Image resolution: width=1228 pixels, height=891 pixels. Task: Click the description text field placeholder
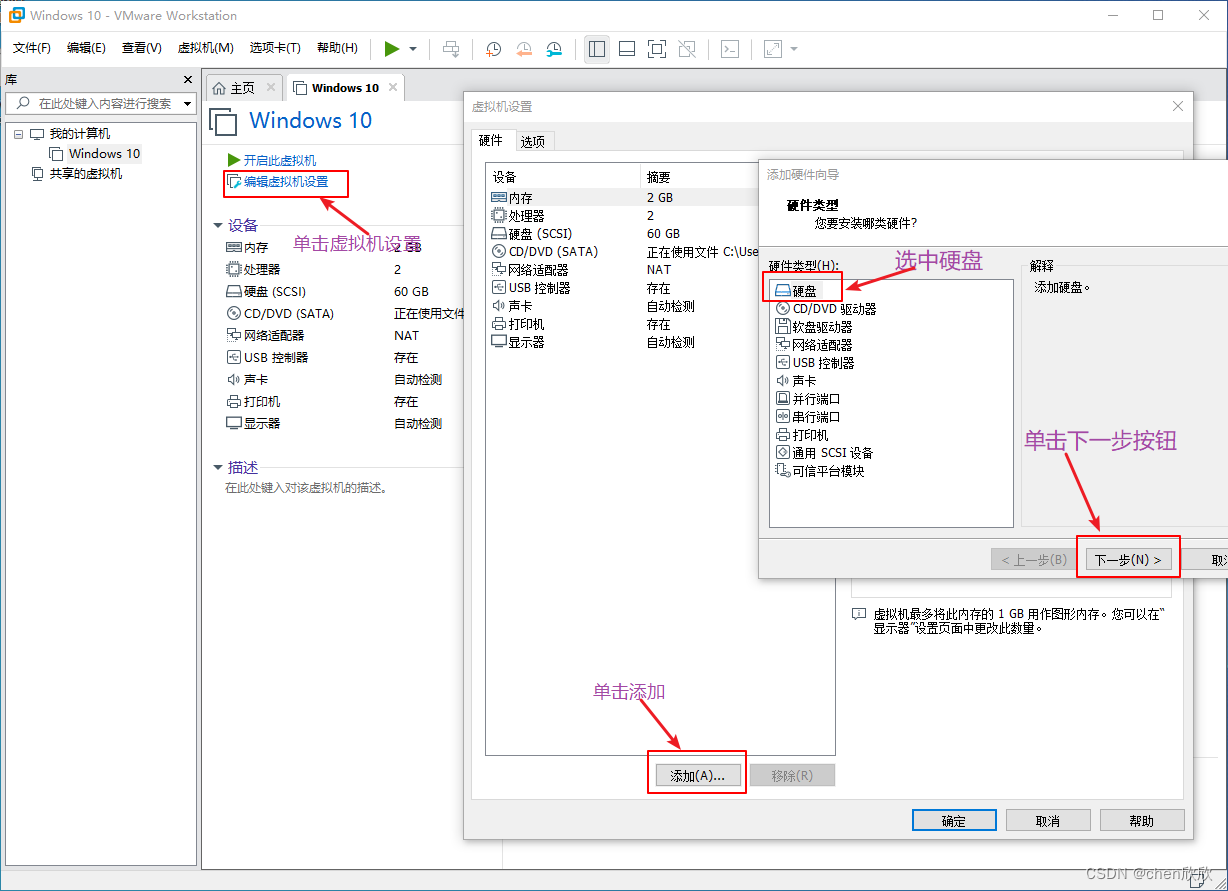tap(306, 489)
